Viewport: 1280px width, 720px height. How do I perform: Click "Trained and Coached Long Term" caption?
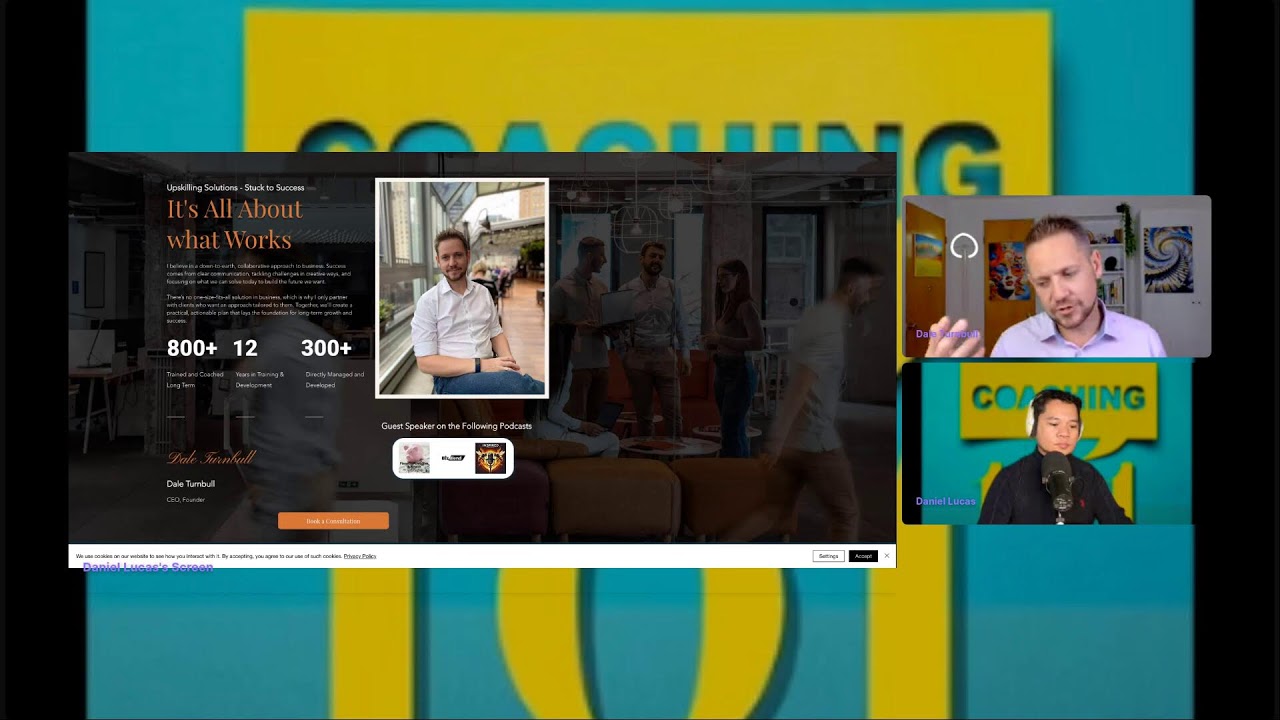click(x=195, y=380)
